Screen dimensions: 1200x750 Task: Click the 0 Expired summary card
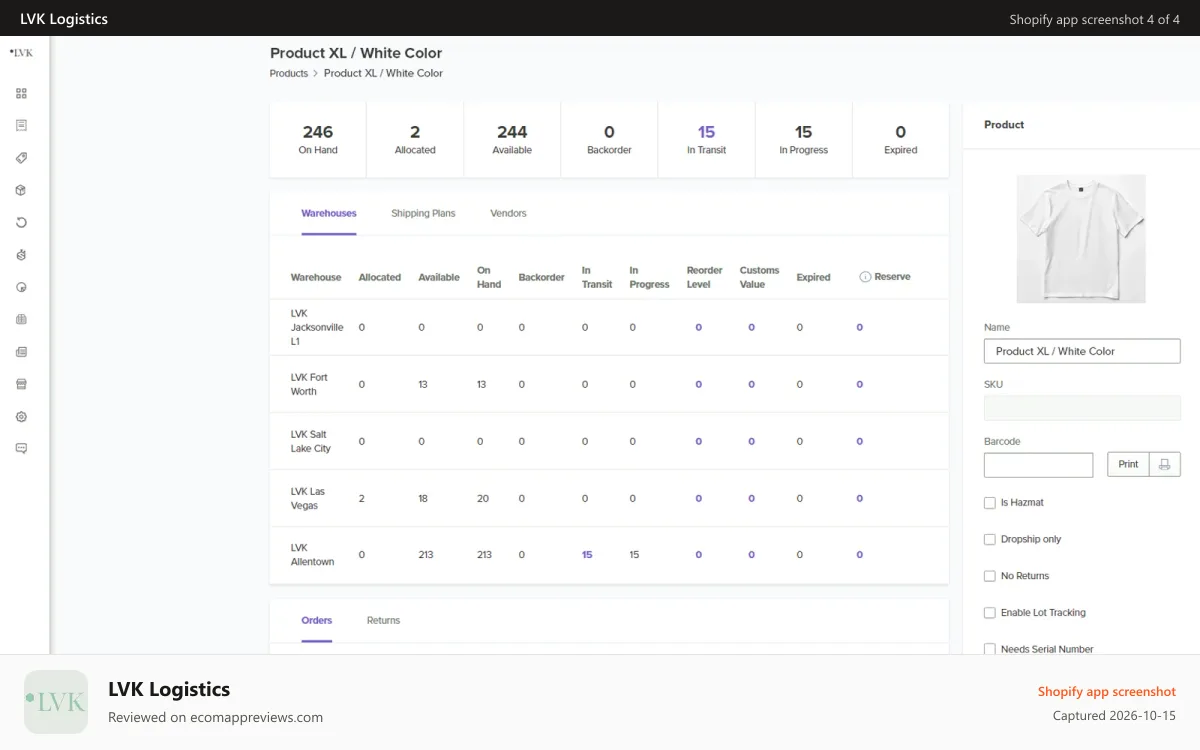pos(900,139)
